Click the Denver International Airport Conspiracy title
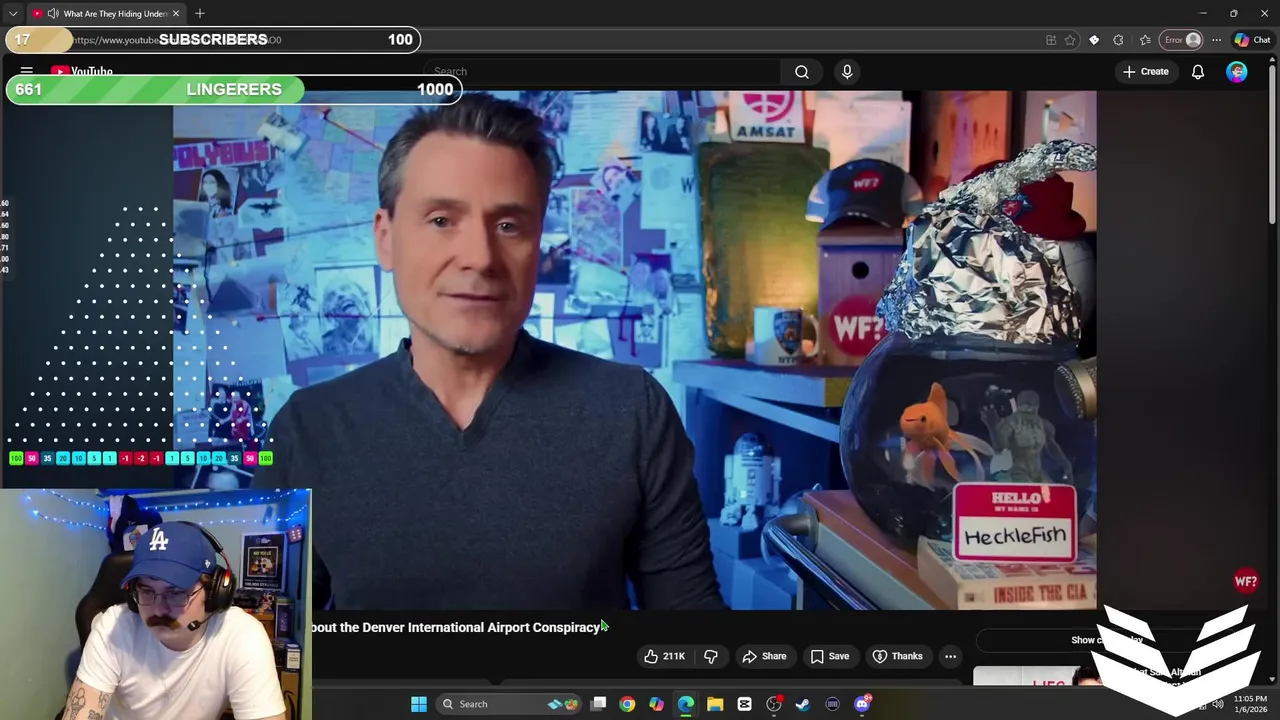This screenshot has width=1280, height=720. (456, 628)
